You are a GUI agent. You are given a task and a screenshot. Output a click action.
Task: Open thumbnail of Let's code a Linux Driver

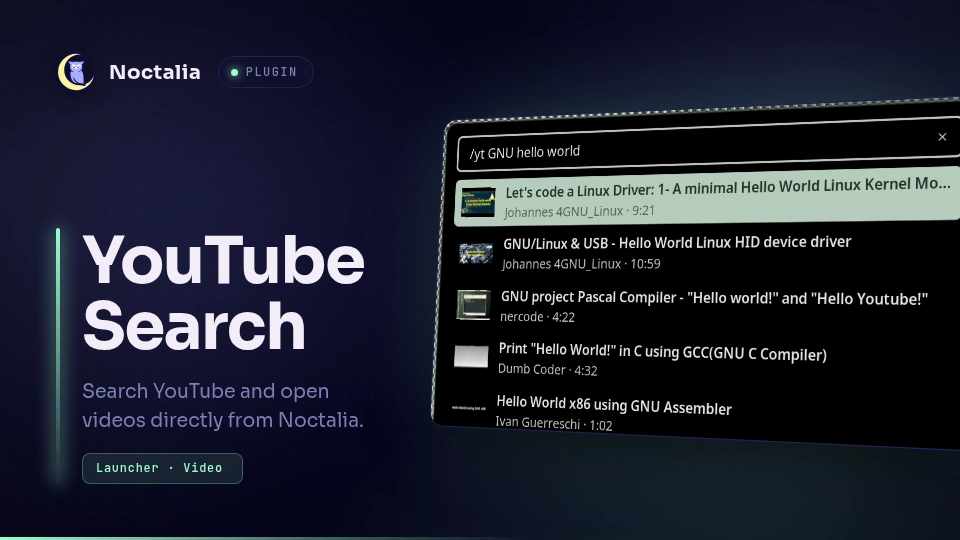tap(478, 202)
